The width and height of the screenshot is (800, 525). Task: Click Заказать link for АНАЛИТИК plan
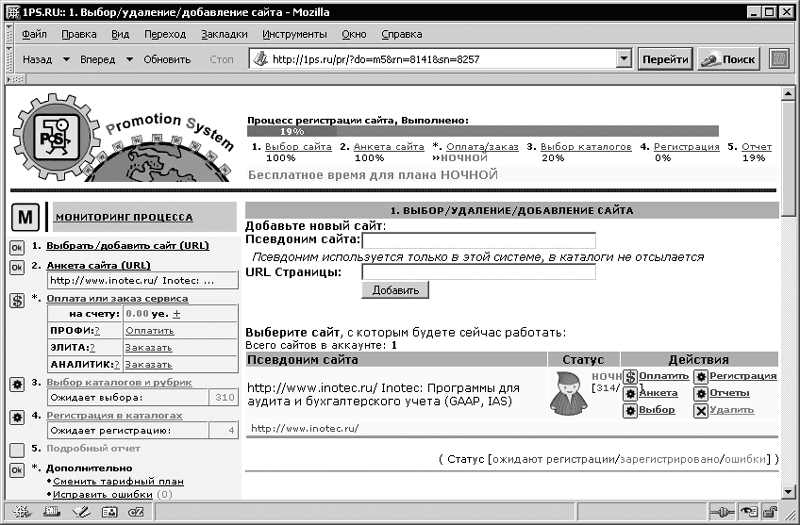point(148,364)
